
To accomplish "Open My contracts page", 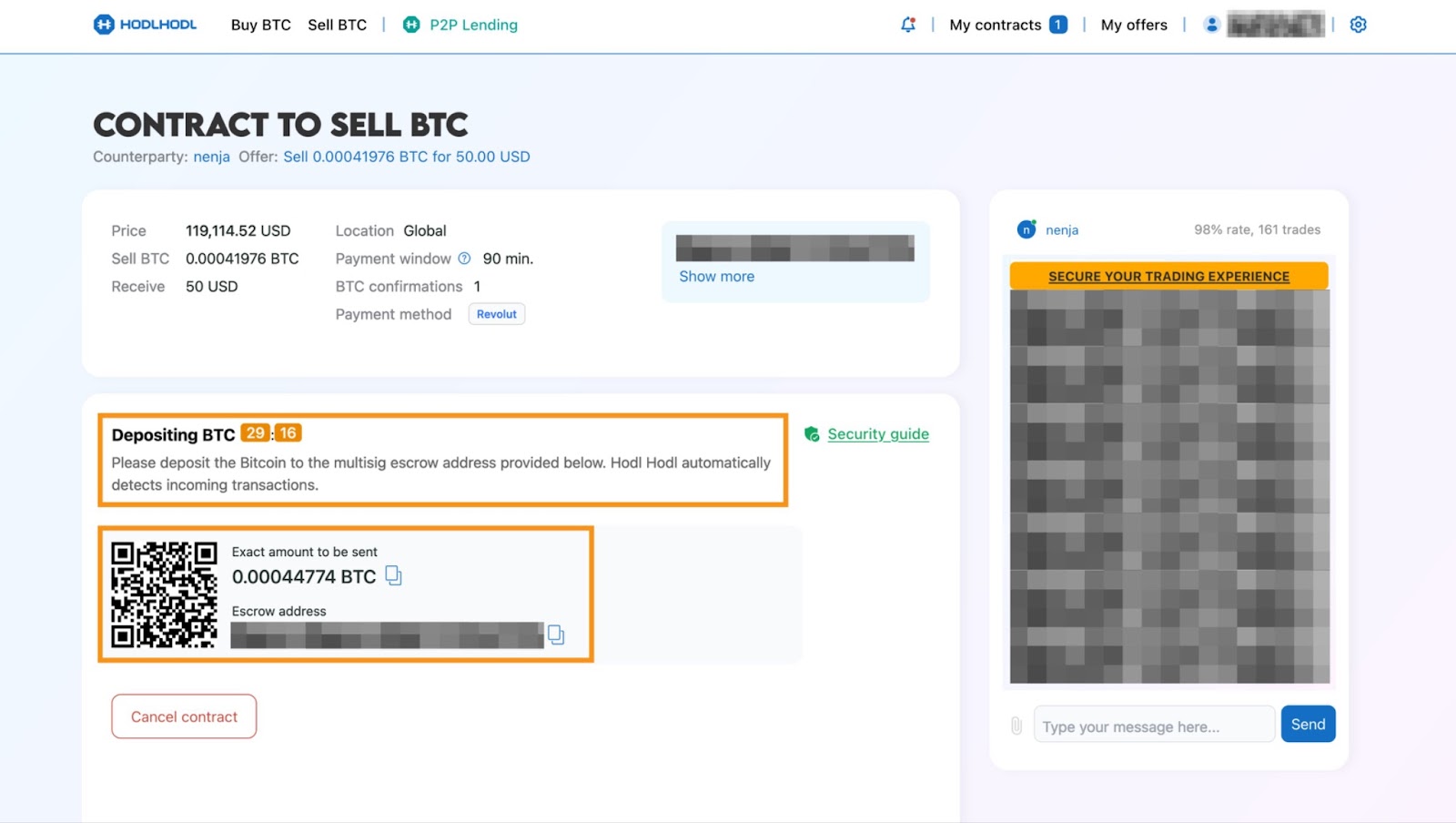I will coord(995,25).
